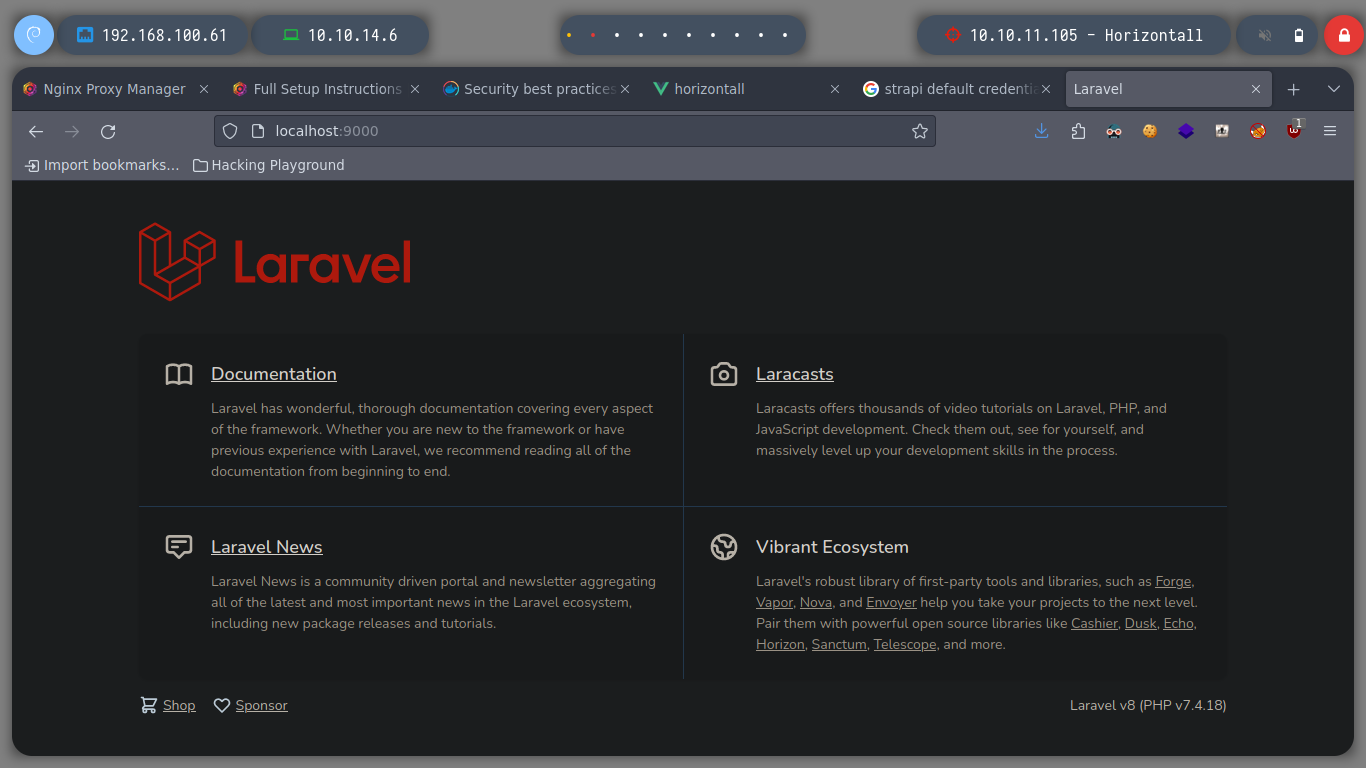Open the Shop link
This screenshot has height=768, width=1366.
pyautogui.click(x=179, y=705)
